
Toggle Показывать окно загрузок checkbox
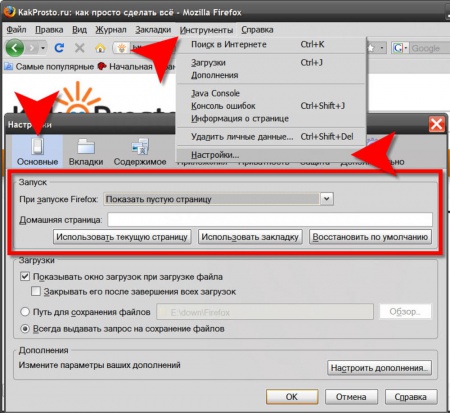coord(25,276)
